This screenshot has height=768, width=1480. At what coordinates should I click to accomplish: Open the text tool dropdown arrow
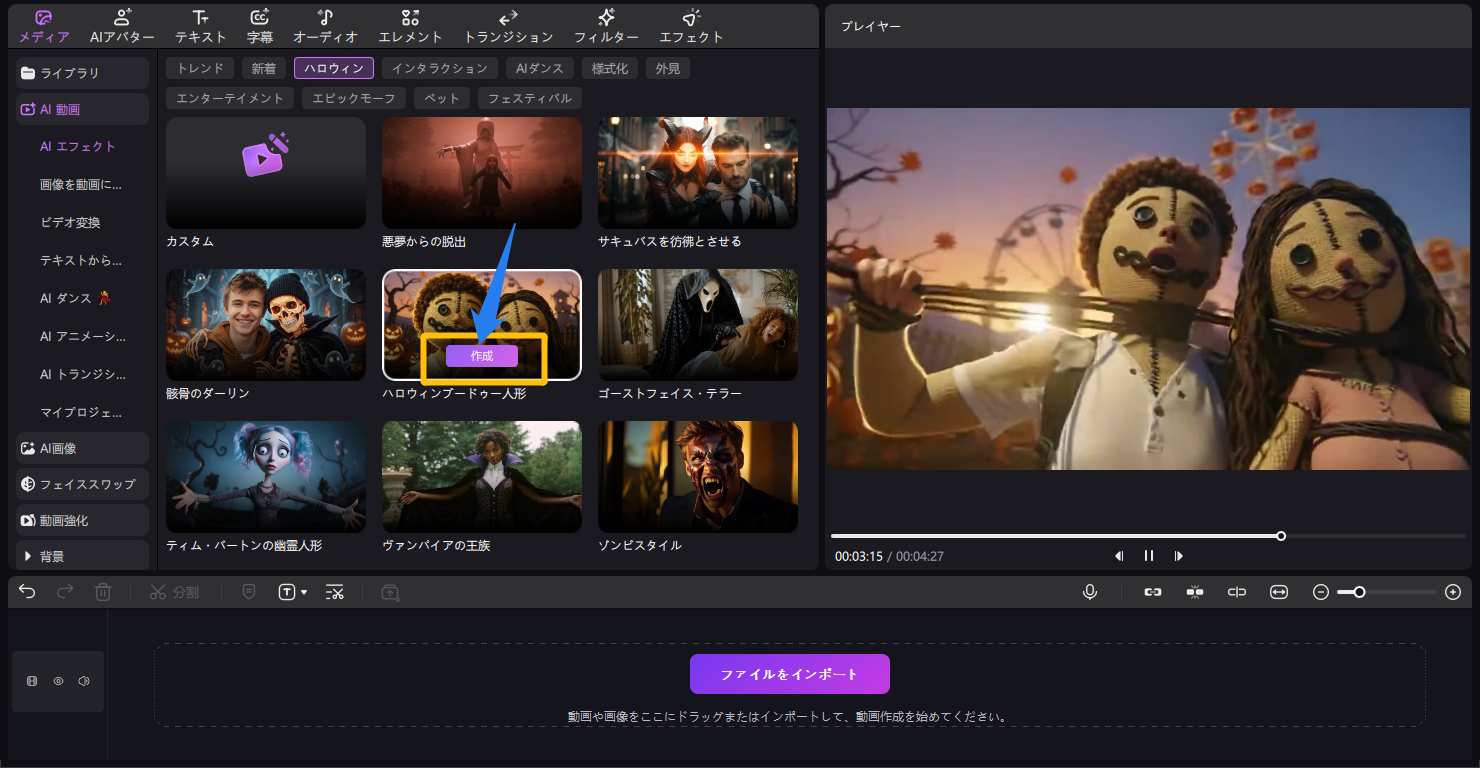[304, 593]
